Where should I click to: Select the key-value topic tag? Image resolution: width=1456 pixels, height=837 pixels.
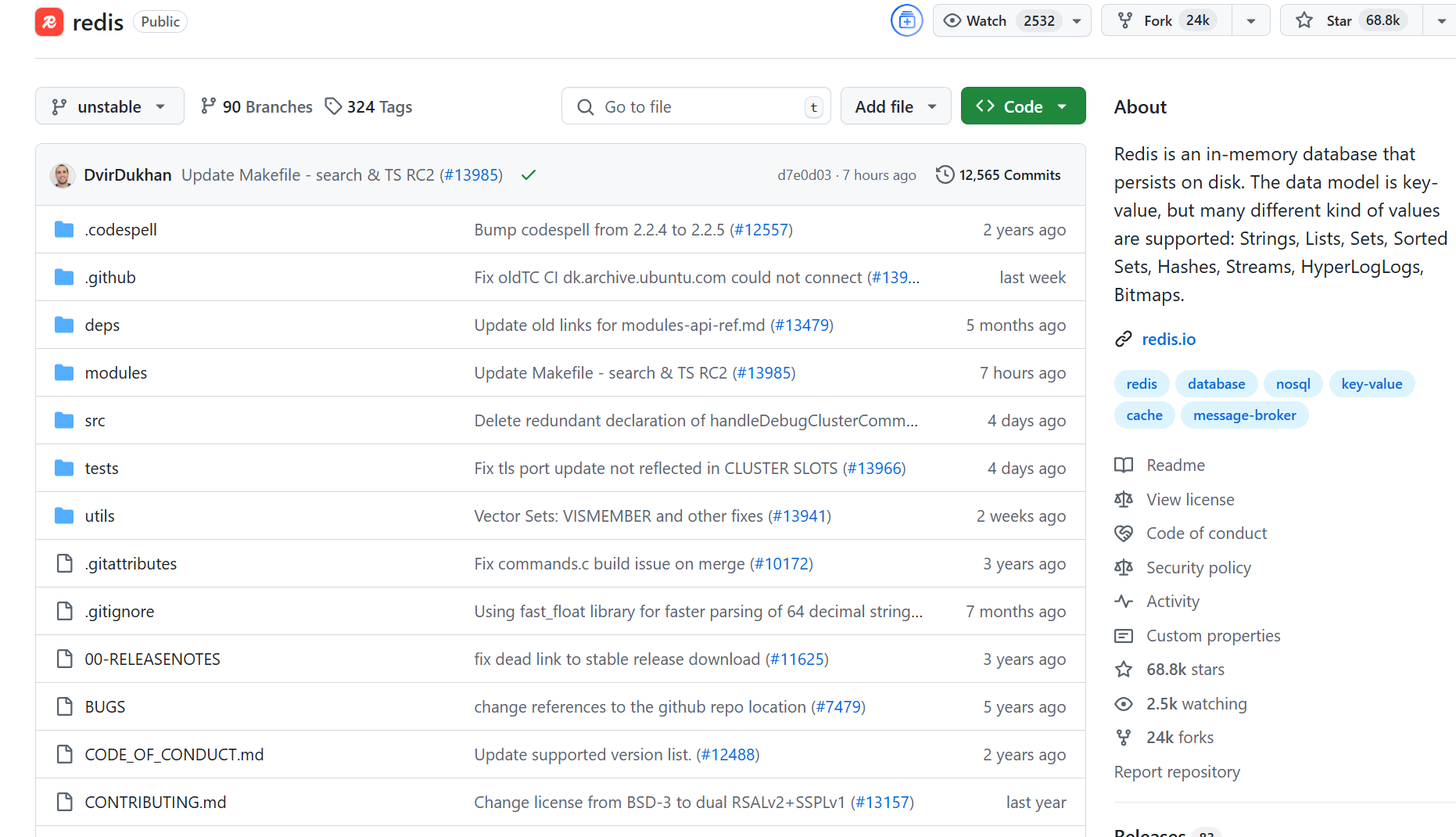coord(1372,384)
